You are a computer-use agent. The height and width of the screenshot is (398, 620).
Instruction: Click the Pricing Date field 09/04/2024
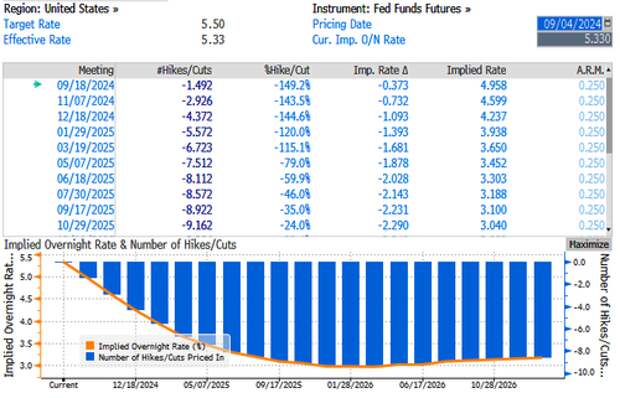point(570,24)
